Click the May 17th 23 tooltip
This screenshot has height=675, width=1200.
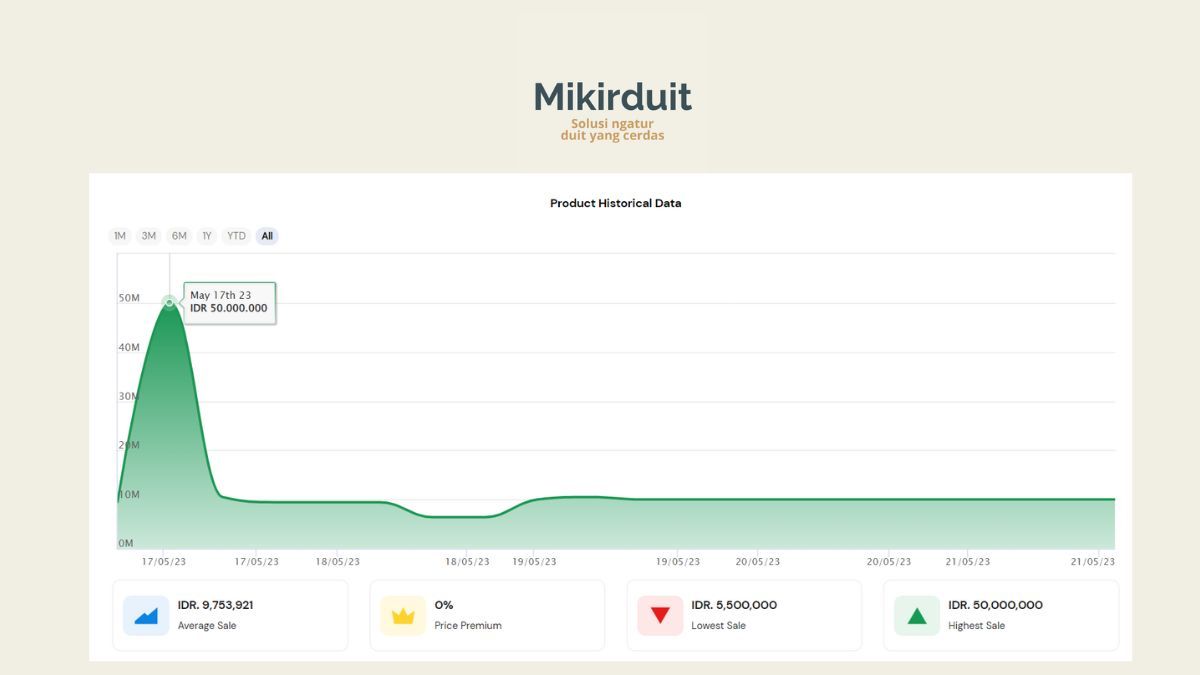click(x=230, y=302)
